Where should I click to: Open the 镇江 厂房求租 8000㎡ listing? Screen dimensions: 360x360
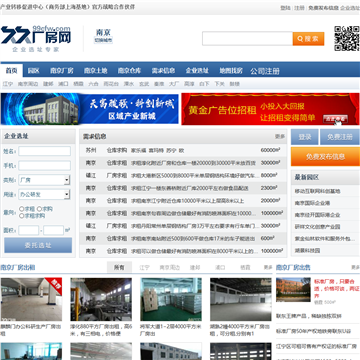point(183,176)
